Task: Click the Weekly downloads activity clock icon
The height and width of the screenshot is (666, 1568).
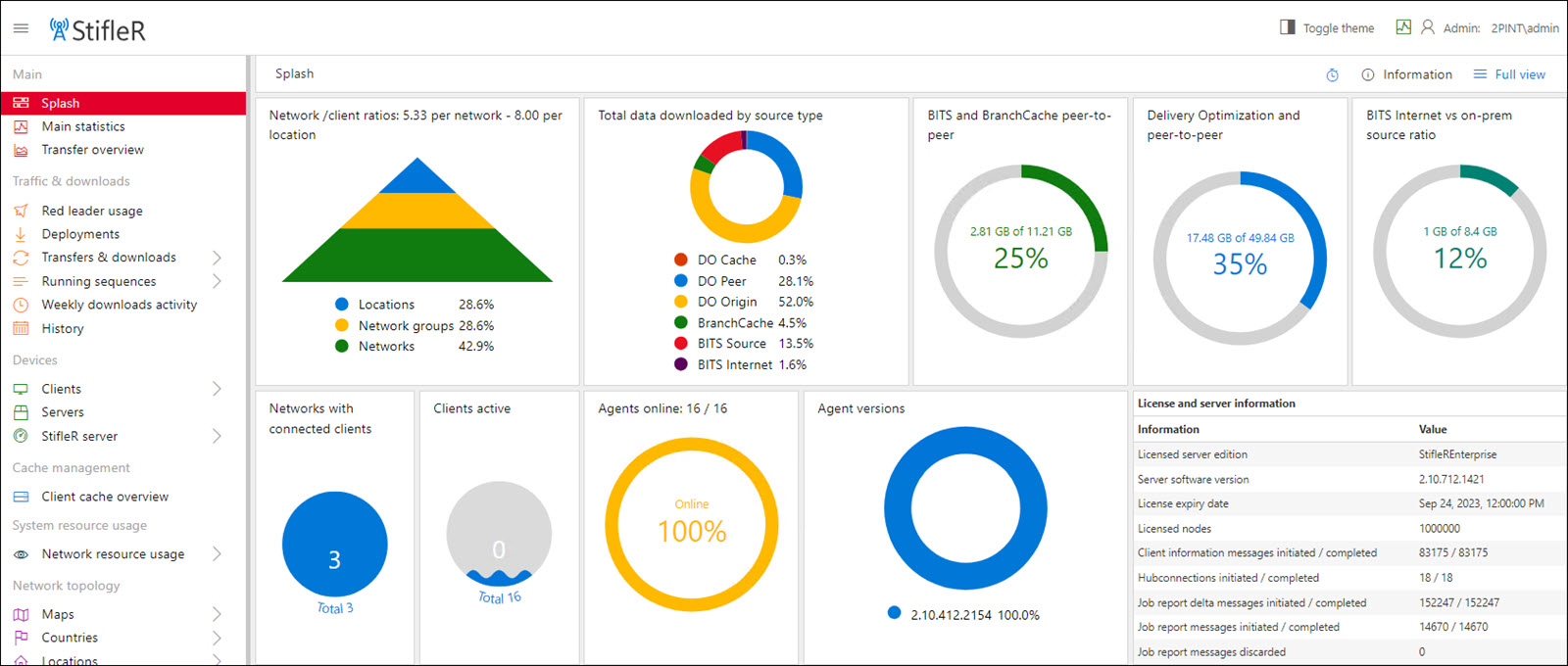Action: coord(21,305)
